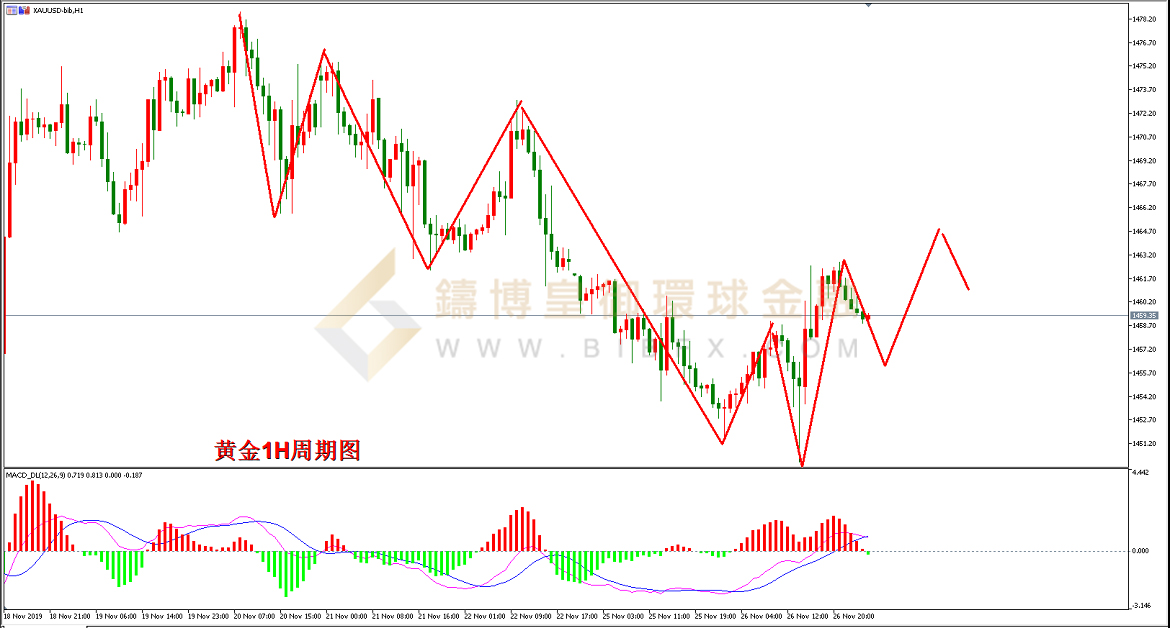This screenshot has height=628, width=1170.
Task: Click the chart shift triangle marker at top
Action: (867, 5)
